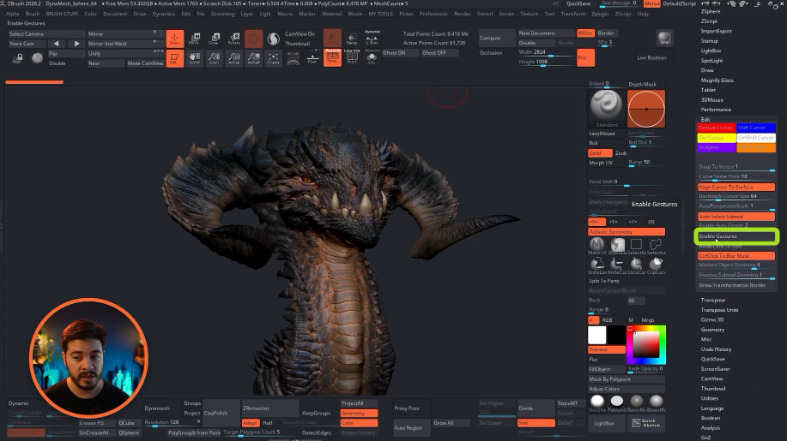
Task: Select the white main color swatch
Action: tap(597, 335)
